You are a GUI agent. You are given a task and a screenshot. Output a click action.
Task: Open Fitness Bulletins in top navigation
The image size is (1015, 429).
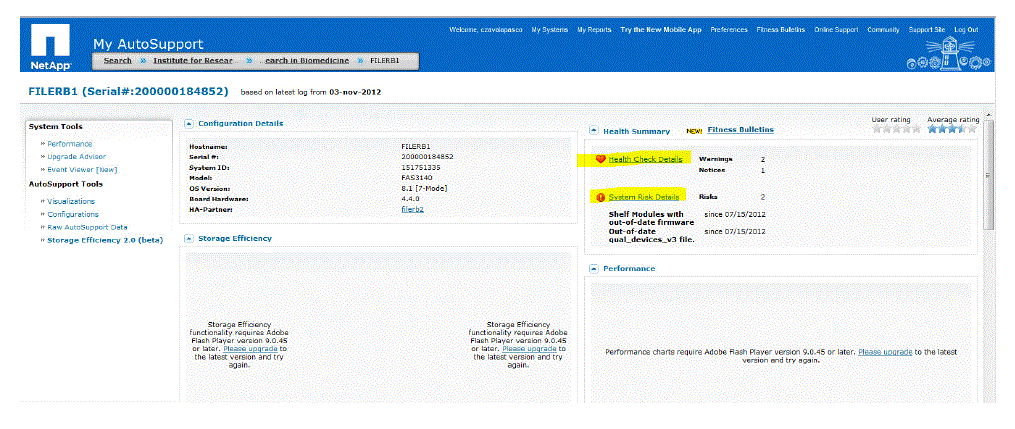pos(781,30)
